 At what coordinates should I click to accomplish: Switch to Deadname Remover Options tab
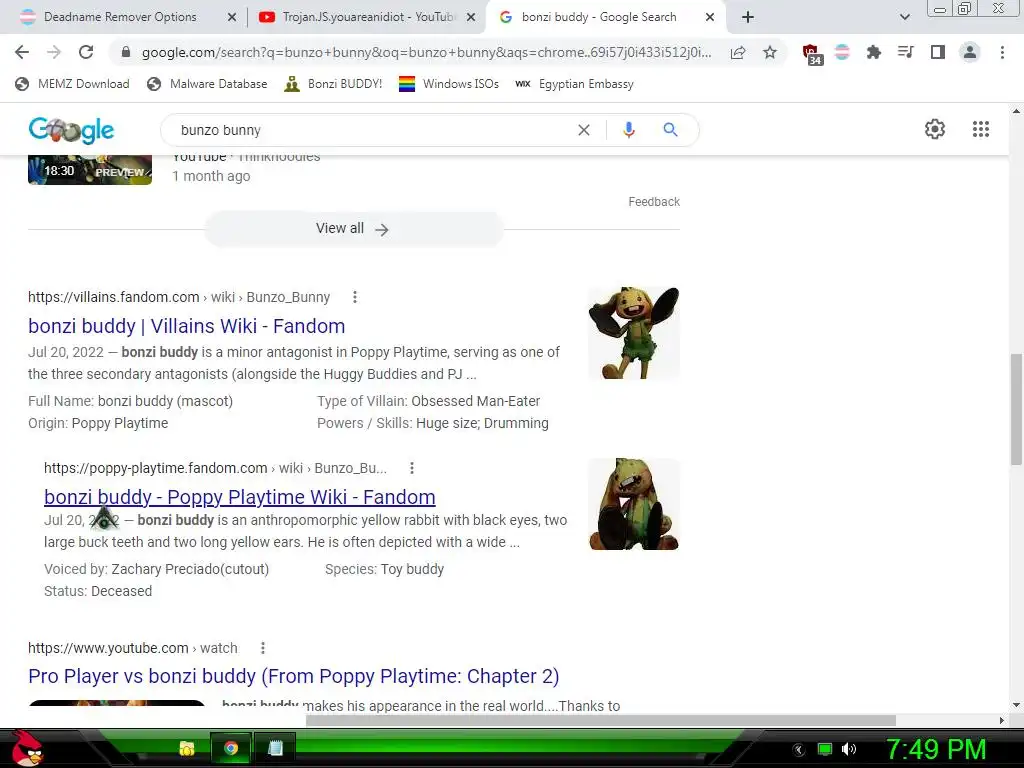pos(120,17)
